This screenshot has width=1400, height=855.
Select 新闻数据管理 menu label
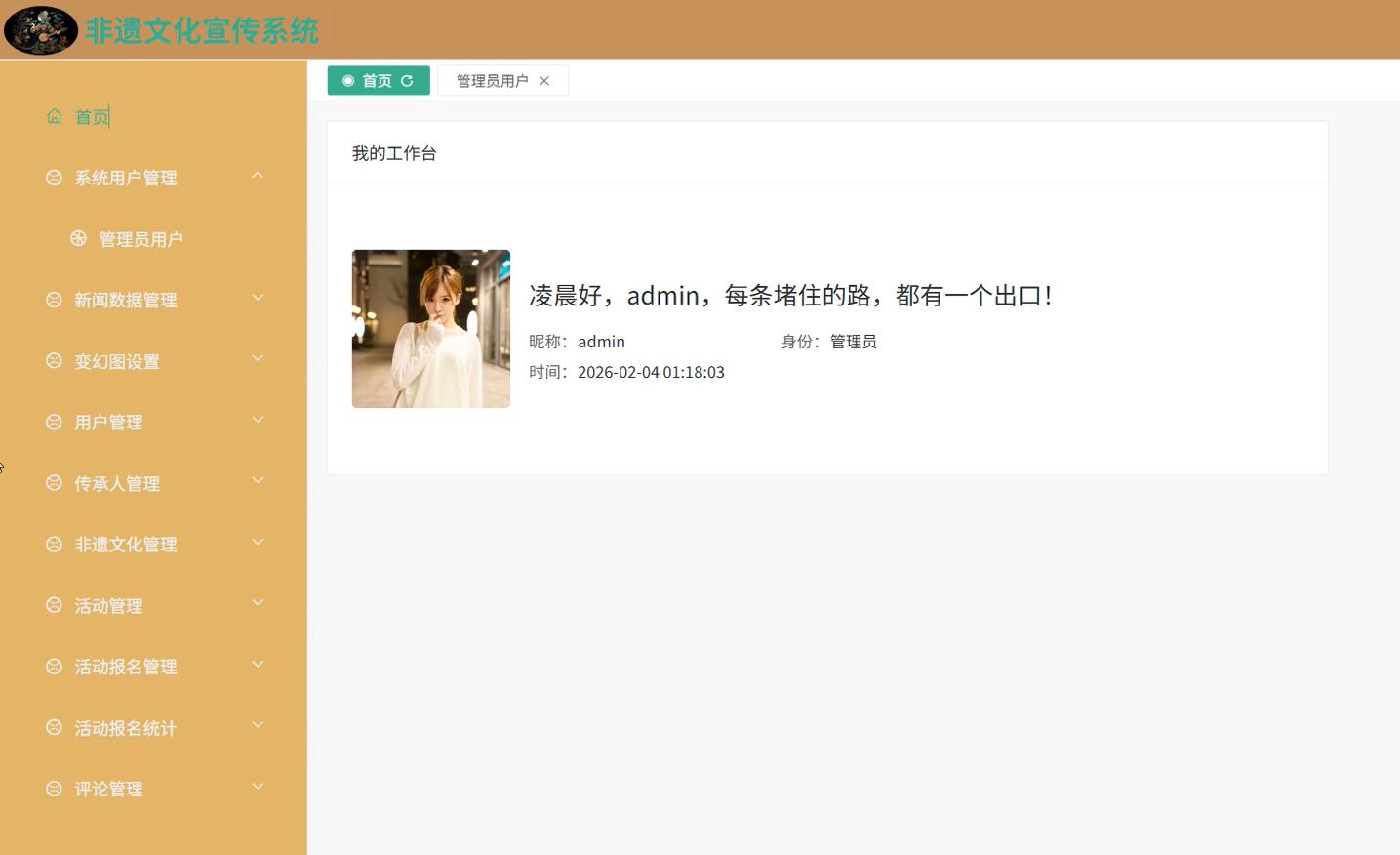(126, 300)
